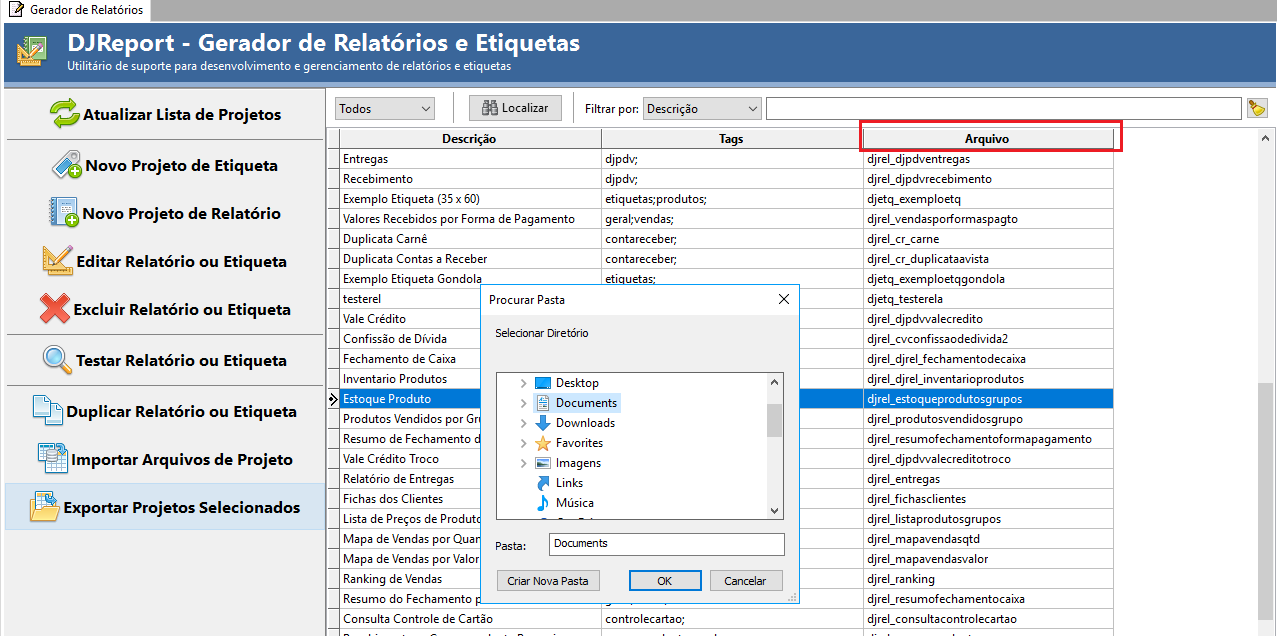Expand the Desktop folder tree node

tap(523, 383)
